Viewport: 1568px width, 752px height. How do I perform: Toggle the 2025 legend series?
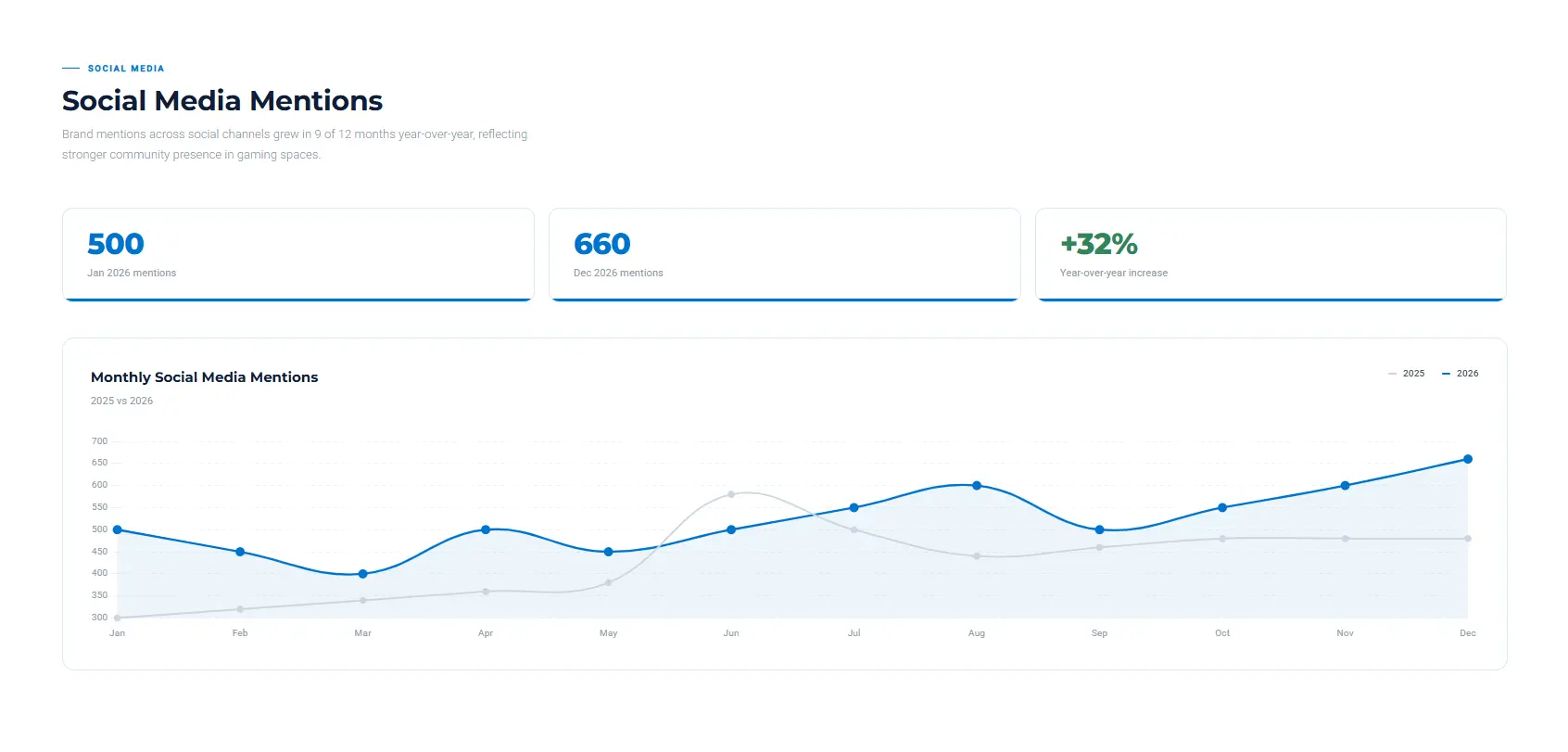[1406, 374]
